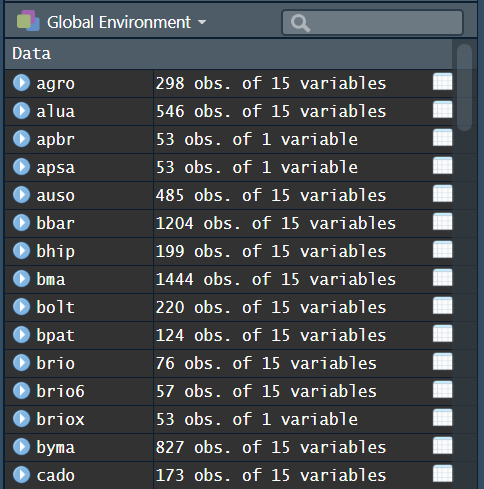Expand the bhip data frame
Screen dimensions: 484x489
point(22,251)
